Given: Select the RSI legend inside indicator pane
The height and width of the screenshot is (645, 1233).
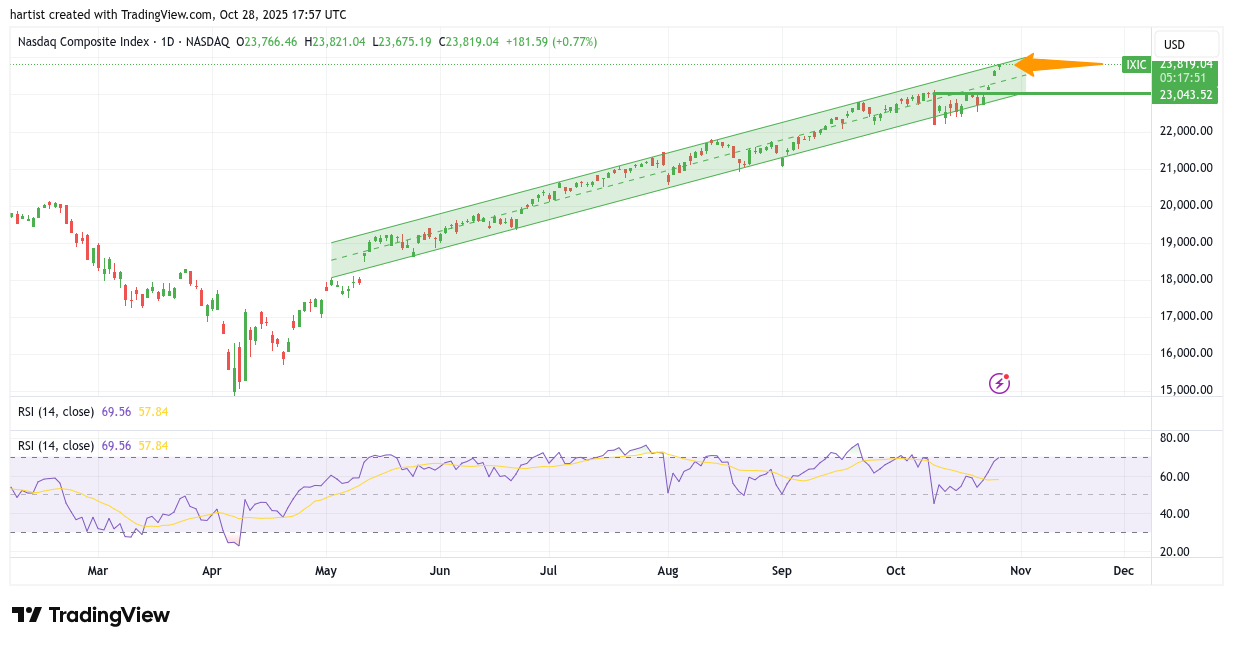Looking at the screenshot, I should point(56,445).
